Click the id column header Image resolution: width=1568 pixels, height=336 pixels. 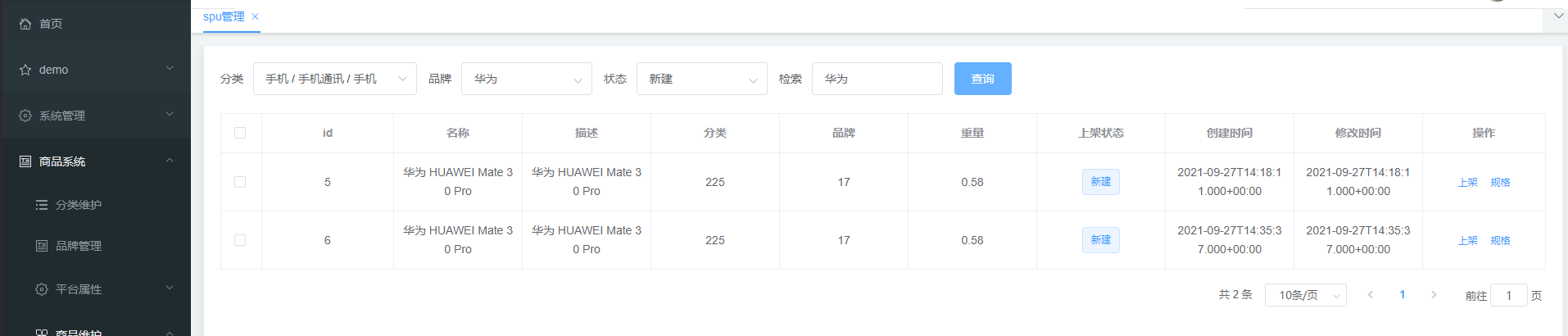pyautogui.click(x=328, y=133)
